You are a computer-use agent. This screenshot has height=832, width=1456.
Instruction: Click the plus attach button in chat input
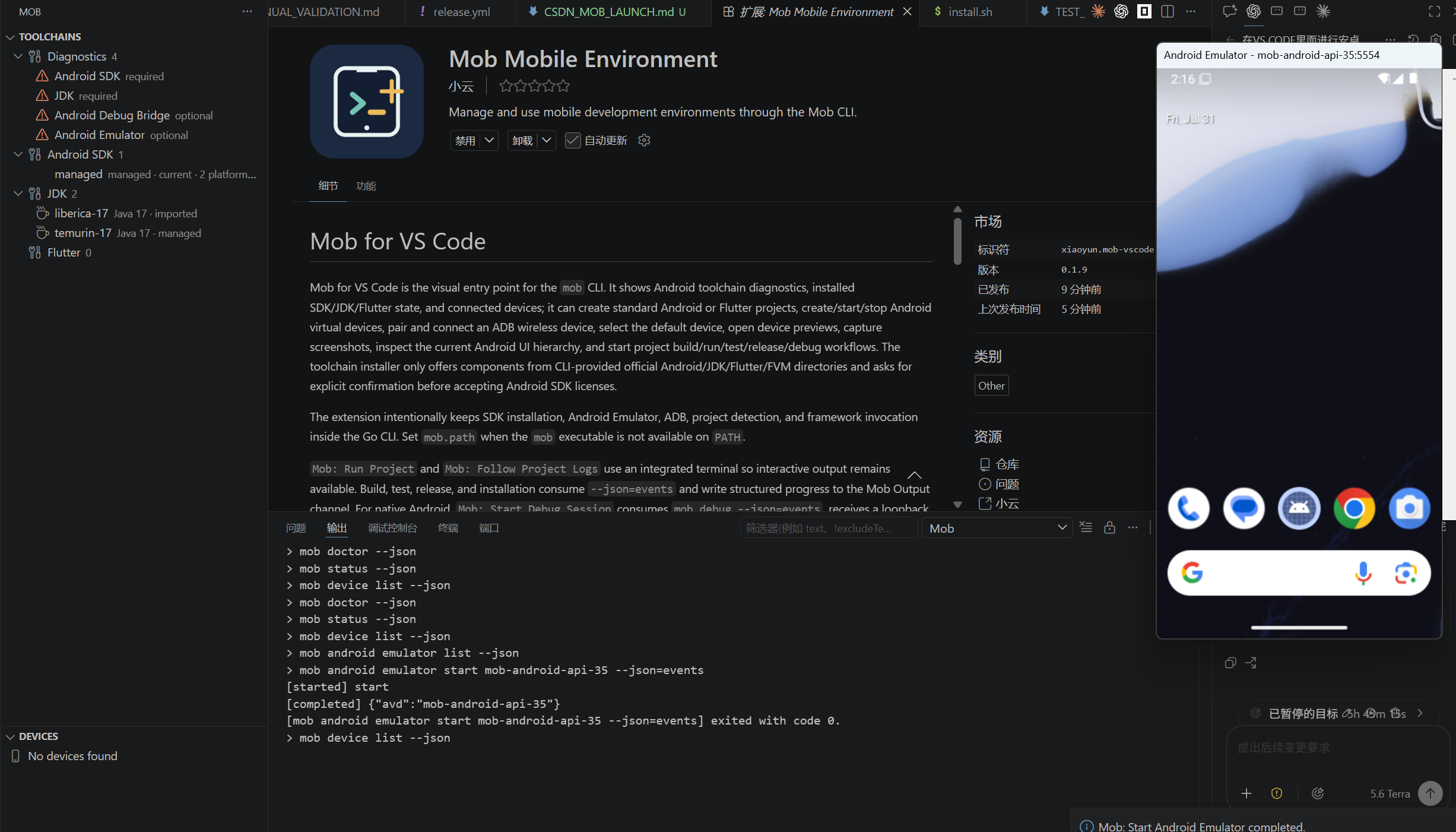pyautogui.click(x=1246, y=793)
